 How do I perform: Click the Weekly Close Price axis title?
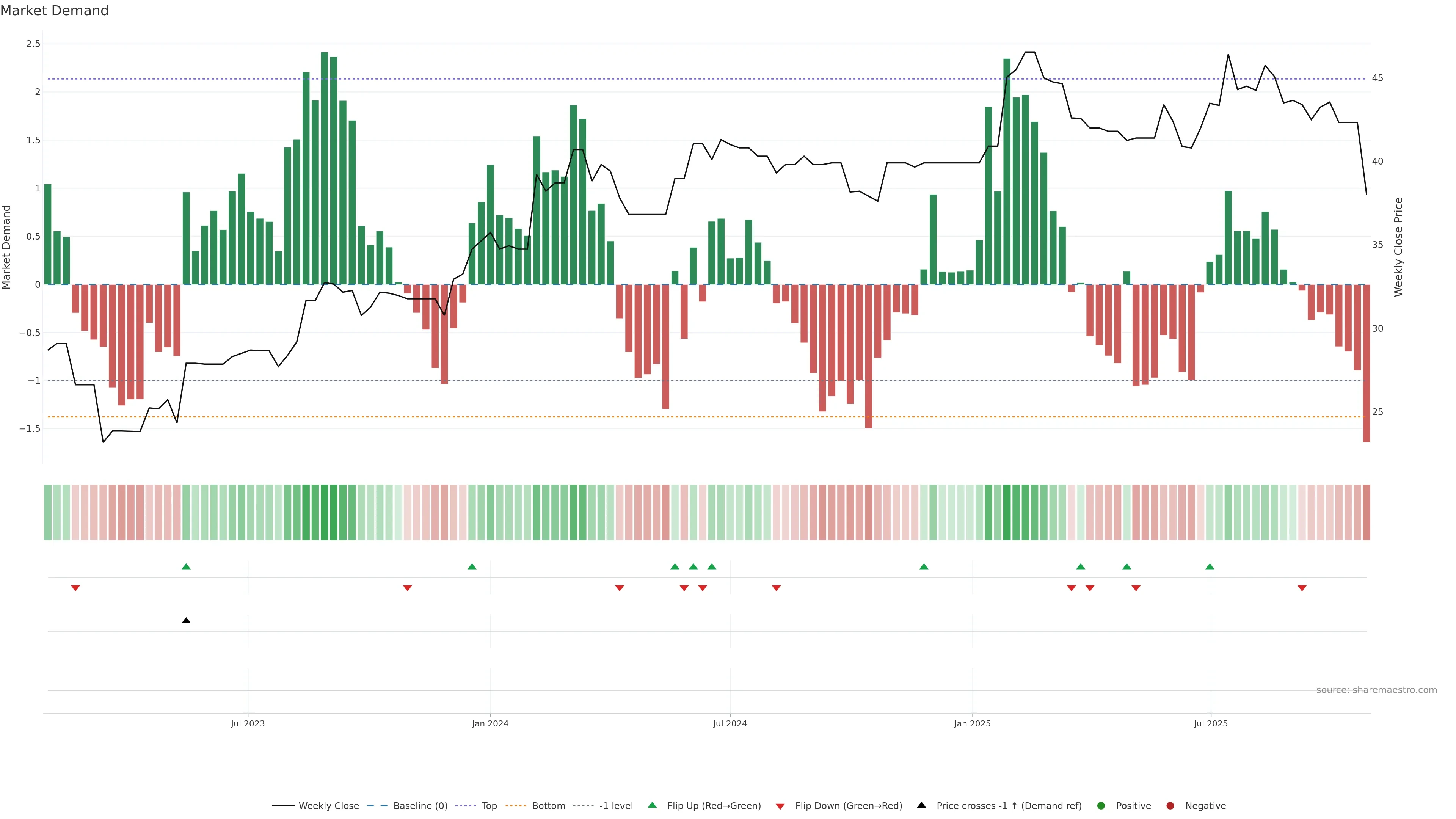coord(1398,247)
